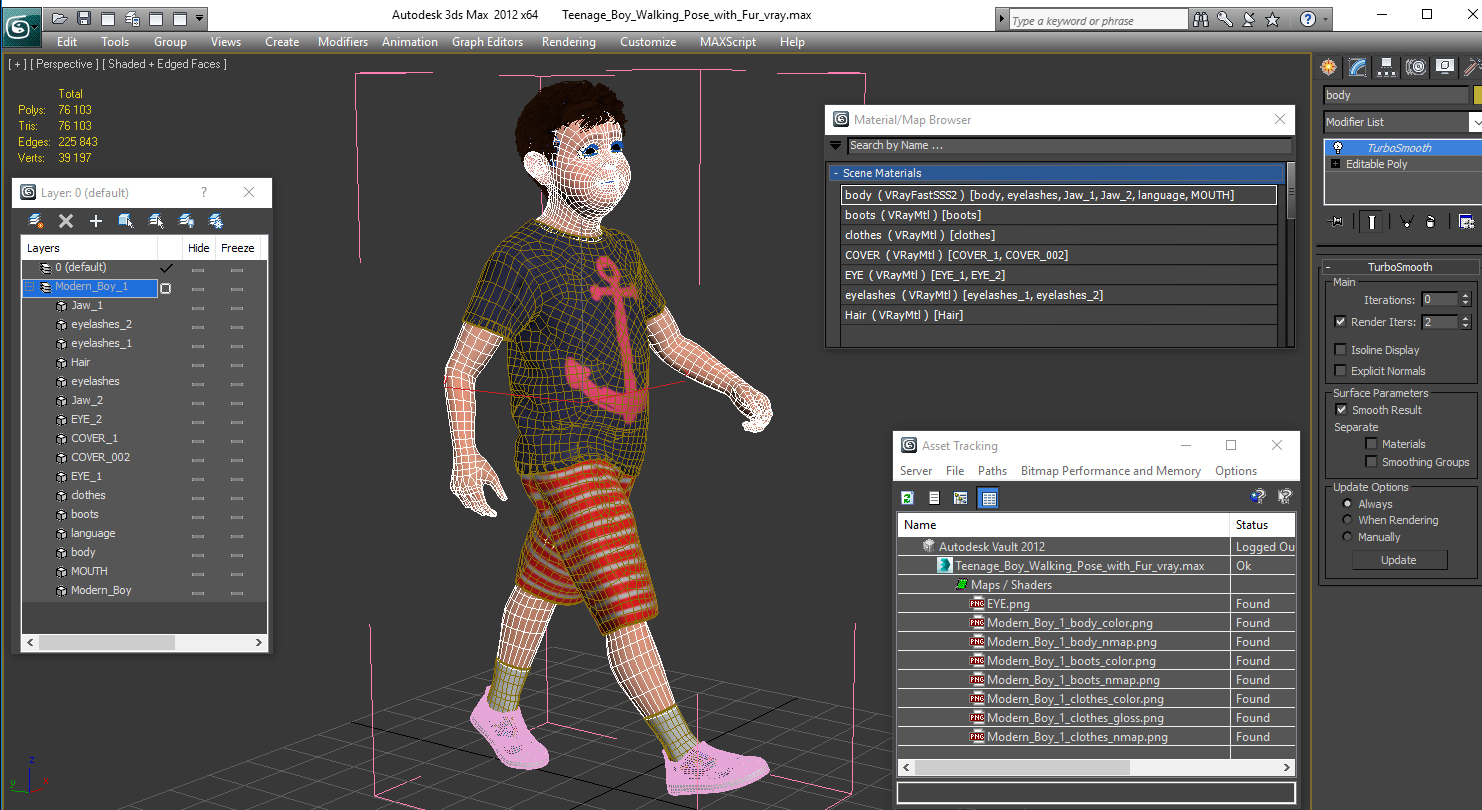
Task: Increment the Iterations spinner
Action: [x=1465, y=296]
